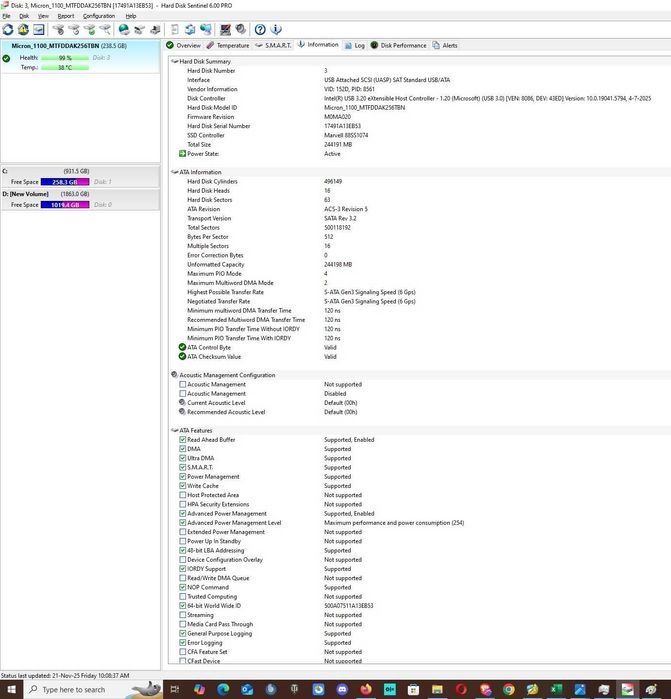Click the dark monitor graph toolbar icon
This screenshot has height=699, width=671.
(x=226, y=30)
